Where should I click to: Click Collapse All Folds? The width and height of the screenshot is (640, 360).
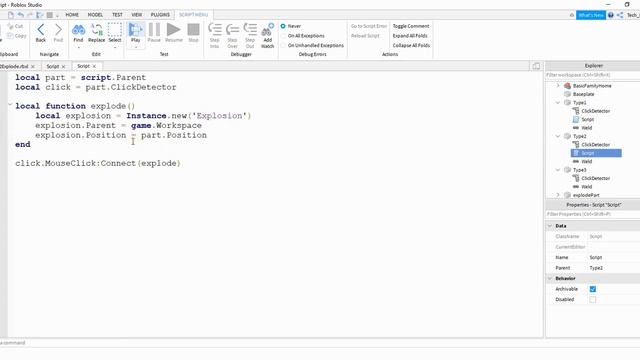[x=411, y=46]
